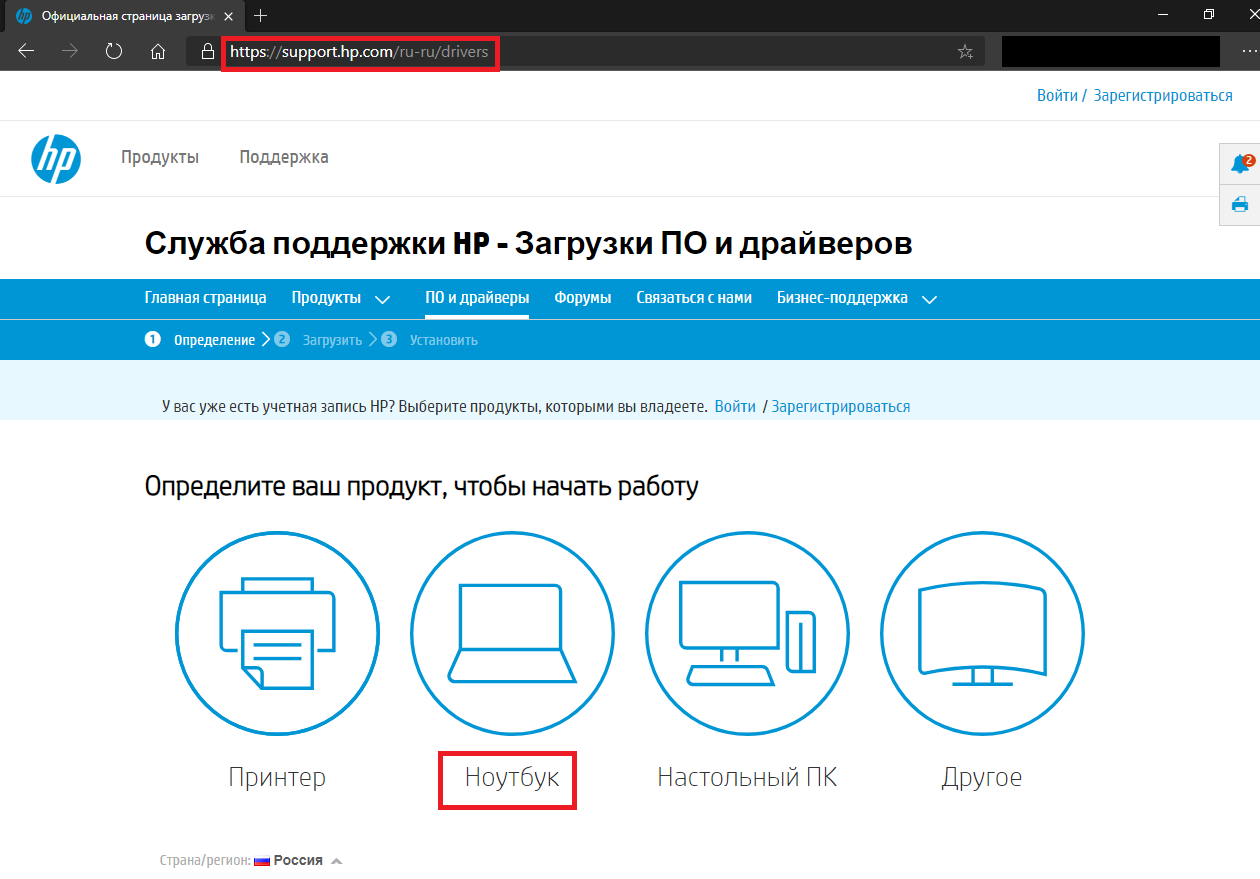The image size is (1260, 879).
Task: Select the ПО и драйверы tab
Action: (x=477, y=298)
